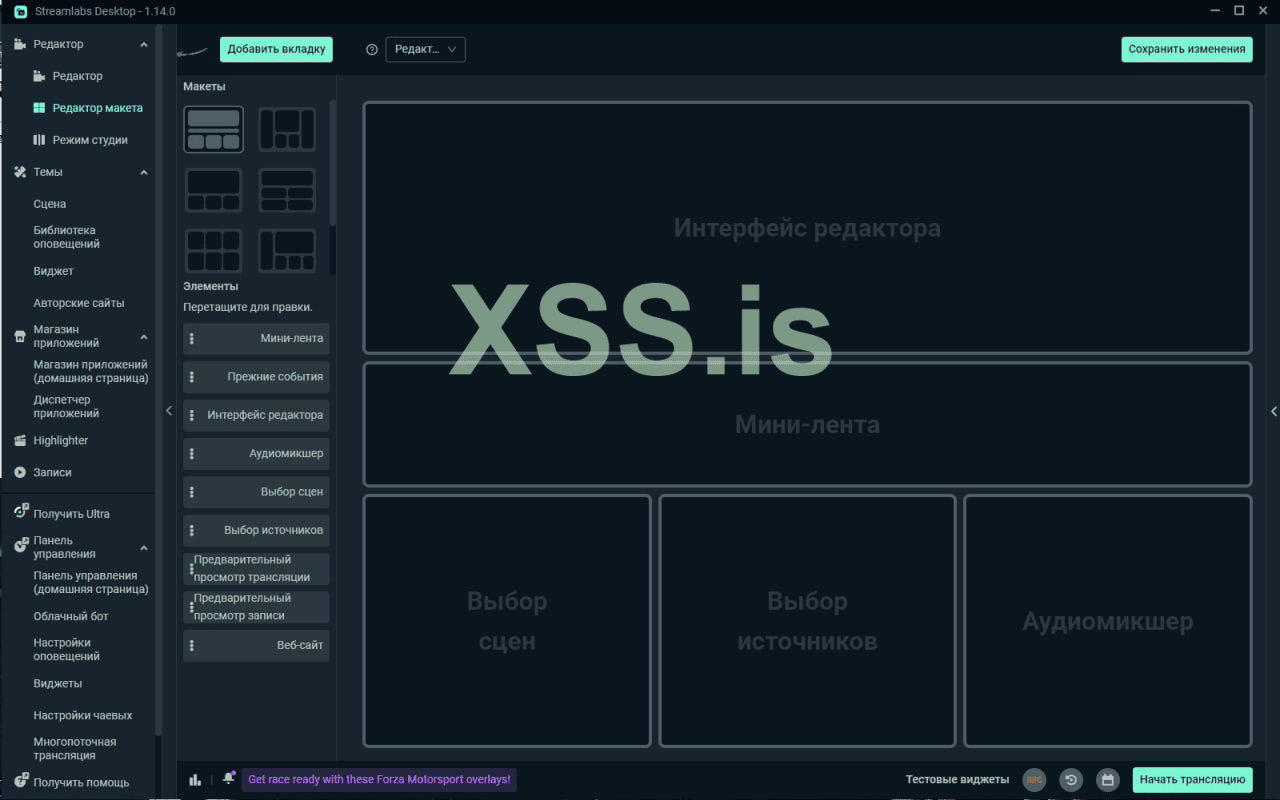Viewport: 1280px width, 800px height.
Task: Click Настройки оповещений in sidebar
Action: 67,650
